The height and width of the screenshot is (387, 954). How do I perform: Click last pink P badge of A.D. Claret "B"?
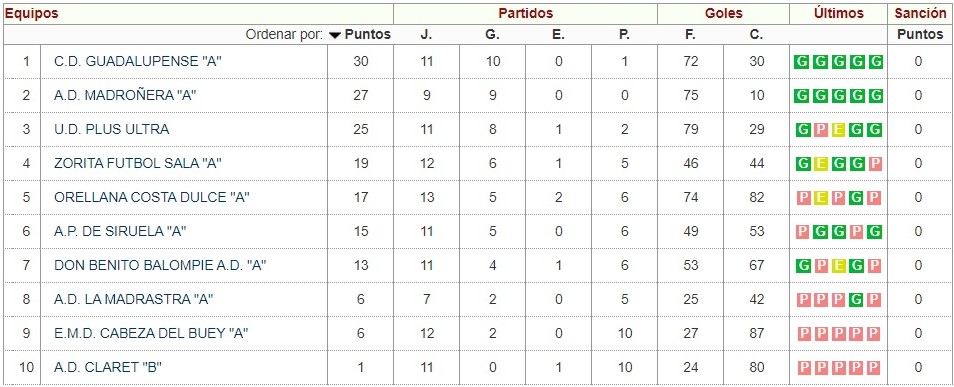[x=876, y=368]
